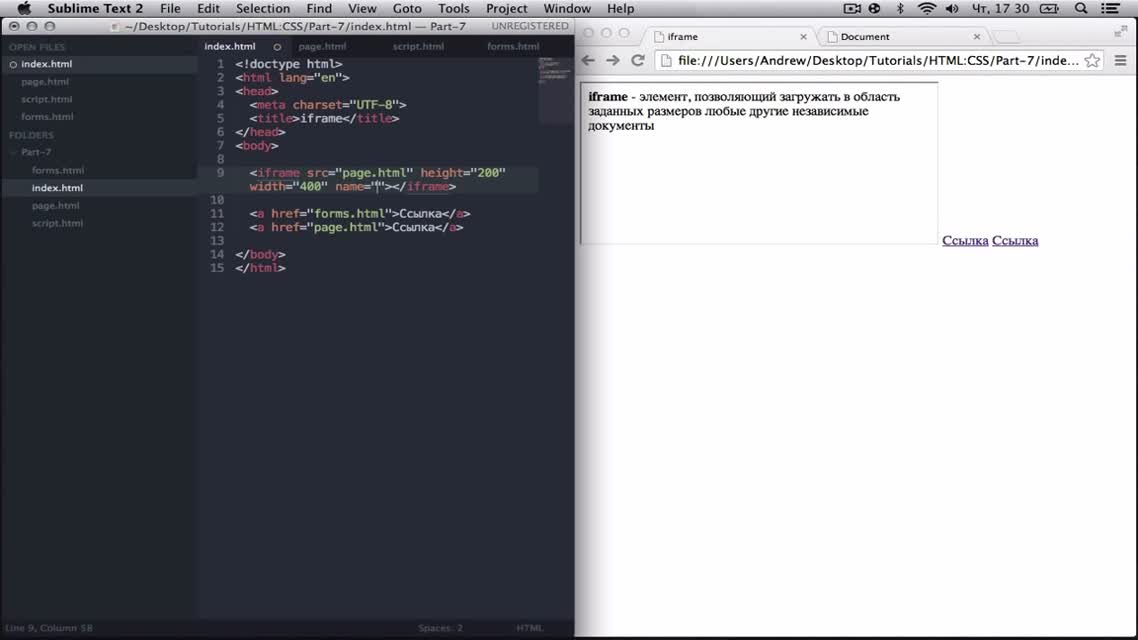Viewport: 1138px width, 640px height.
Task: Click the second Ссылка link
Action: pyautogui.click(x=1015, y=240)
